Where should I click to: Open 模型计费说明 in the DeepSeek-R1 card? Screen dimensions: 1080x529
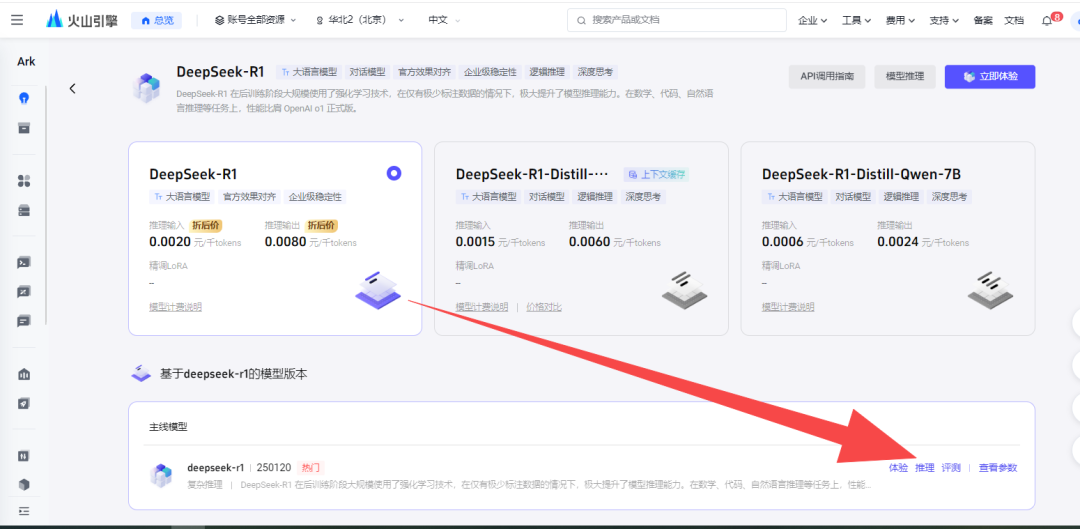tap(176, 307)
